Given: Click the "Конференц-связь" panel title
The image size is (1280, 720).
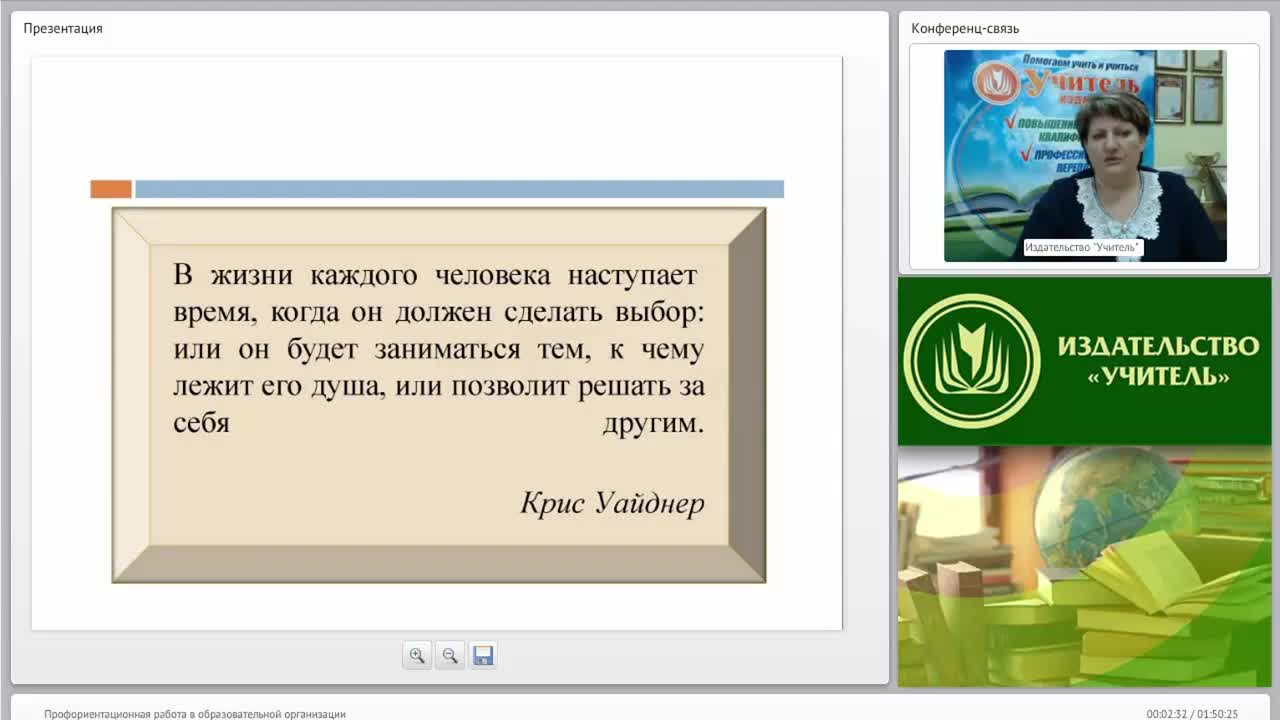Looking at the screenshot, I should [965, 28].
